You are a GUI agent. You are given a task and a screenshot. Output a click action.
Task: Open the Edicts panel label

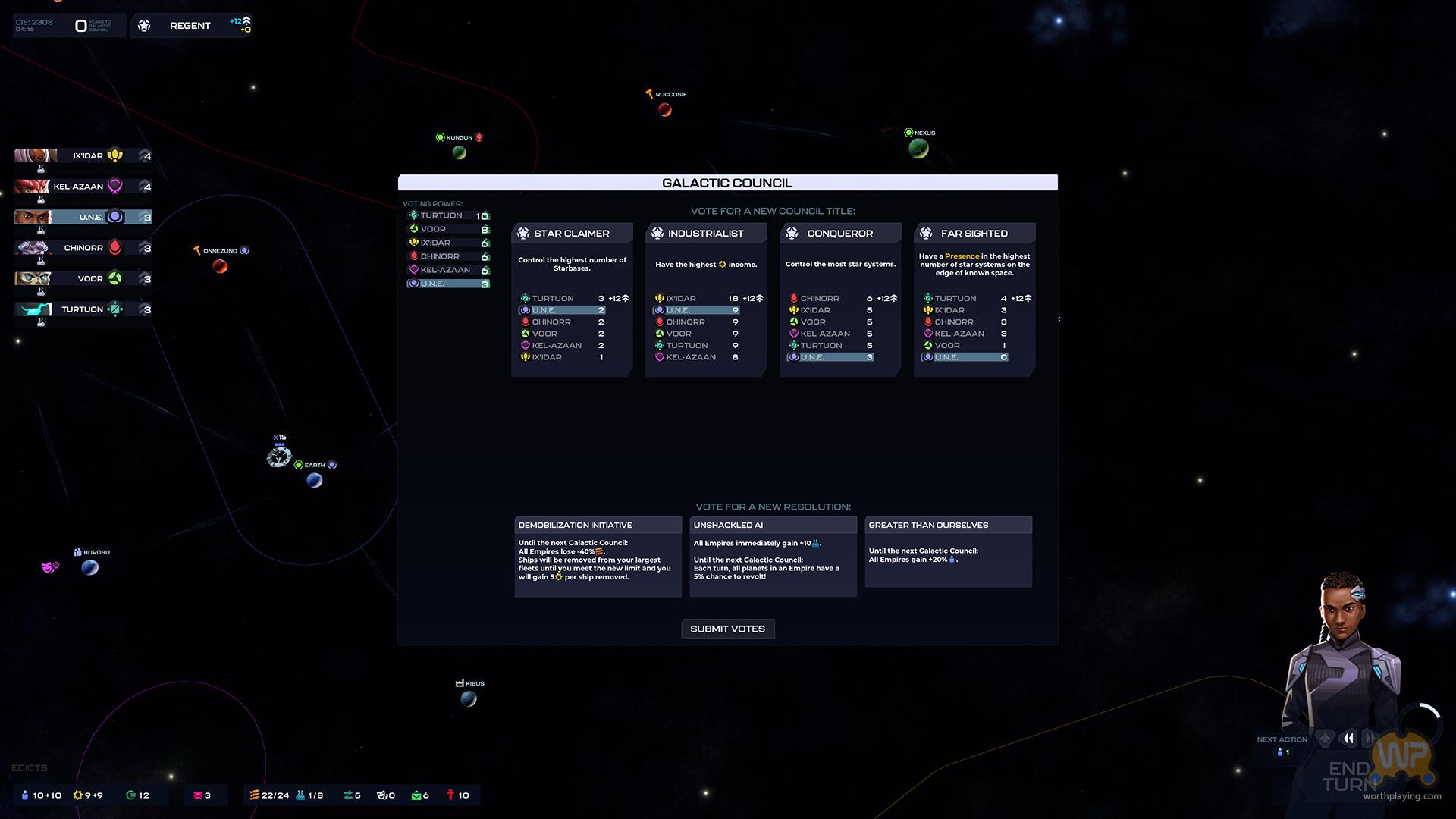coord(29,768)
